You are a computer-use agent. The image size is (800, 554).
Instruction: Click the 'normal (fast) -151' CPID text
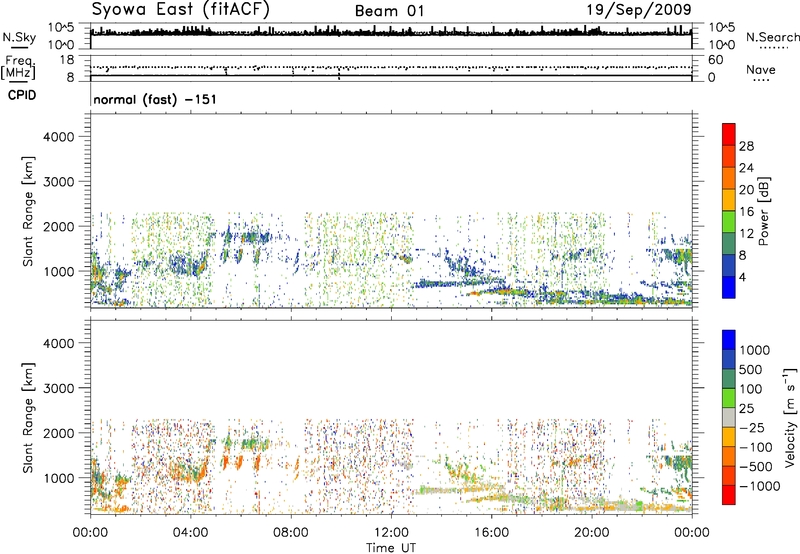155,99
